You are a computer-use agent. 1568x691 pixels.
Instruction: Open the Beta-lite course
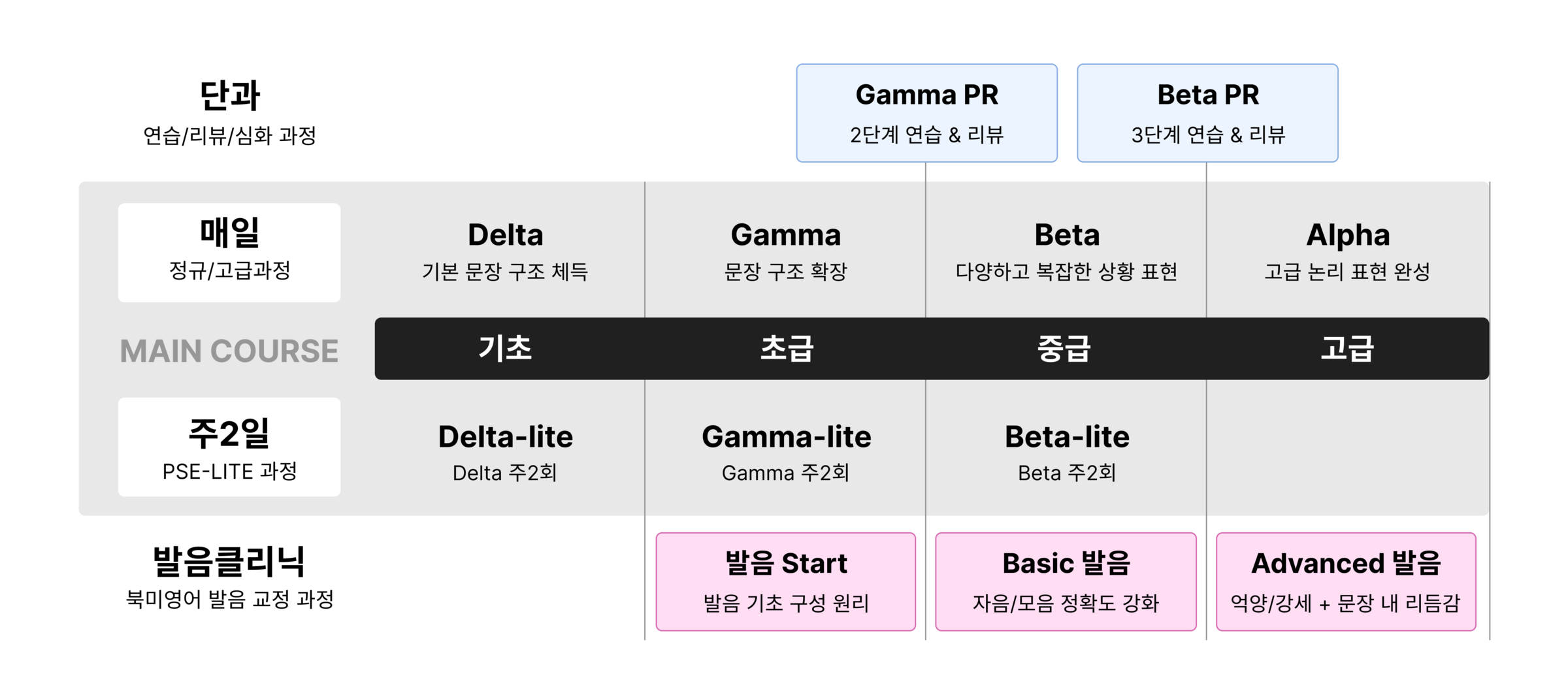pos(1067,452)
